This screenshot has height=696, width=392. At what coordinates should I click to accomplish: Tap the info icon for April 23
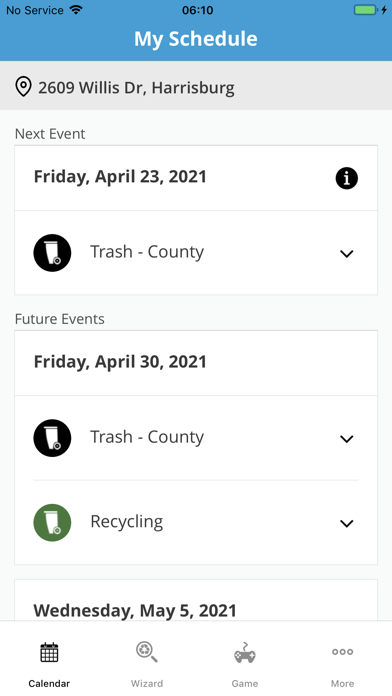pos(346,178)
